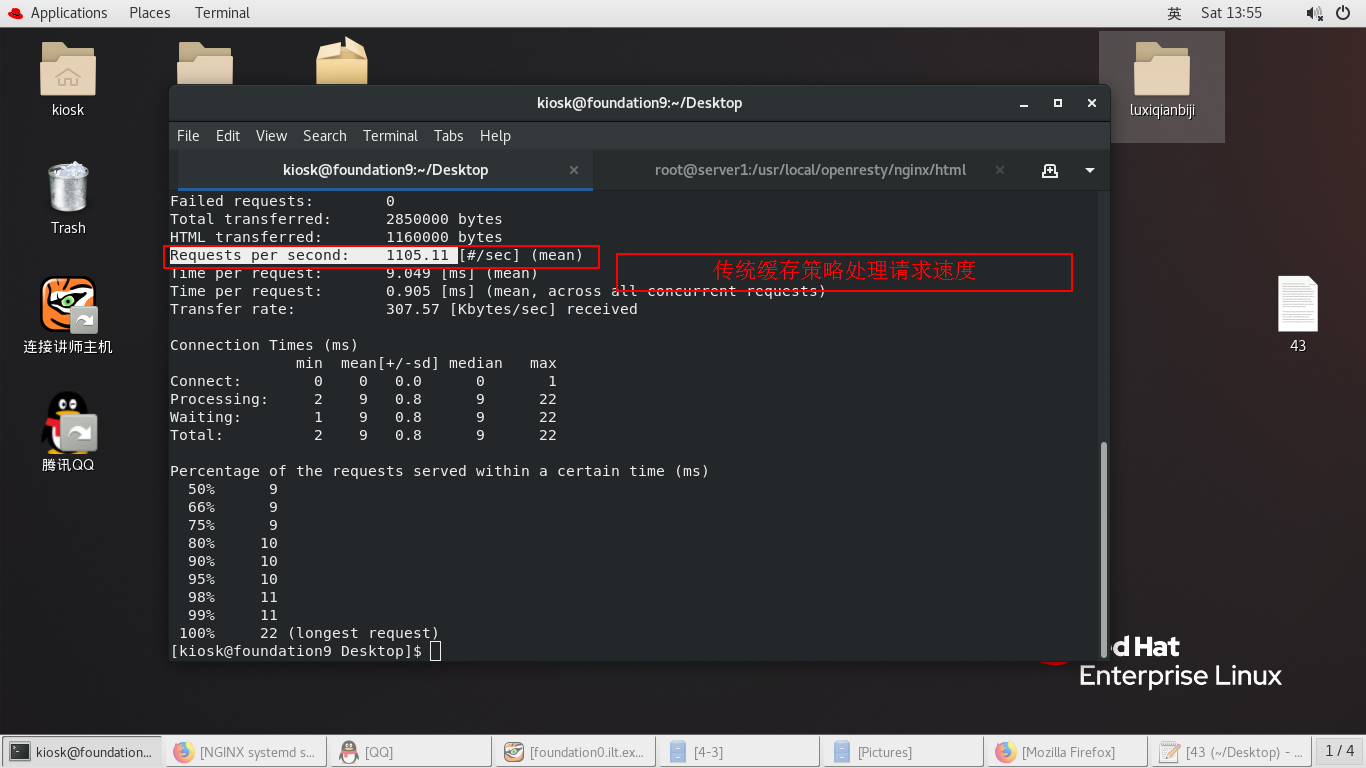Switch to the [QQ] taskbar window
1366x768 pixels.
click(410, 752)
